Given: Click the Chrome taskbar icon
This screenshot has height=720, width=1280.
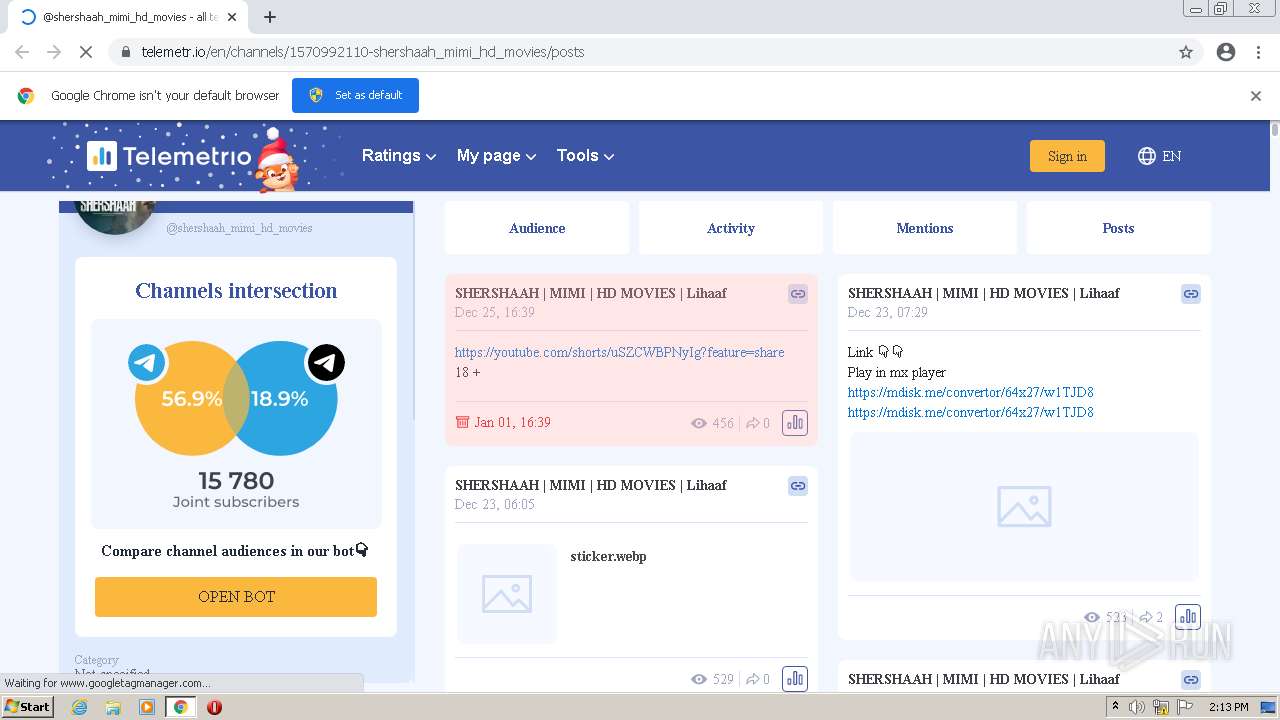Looking at the screenshot, I should coord(180,707).
